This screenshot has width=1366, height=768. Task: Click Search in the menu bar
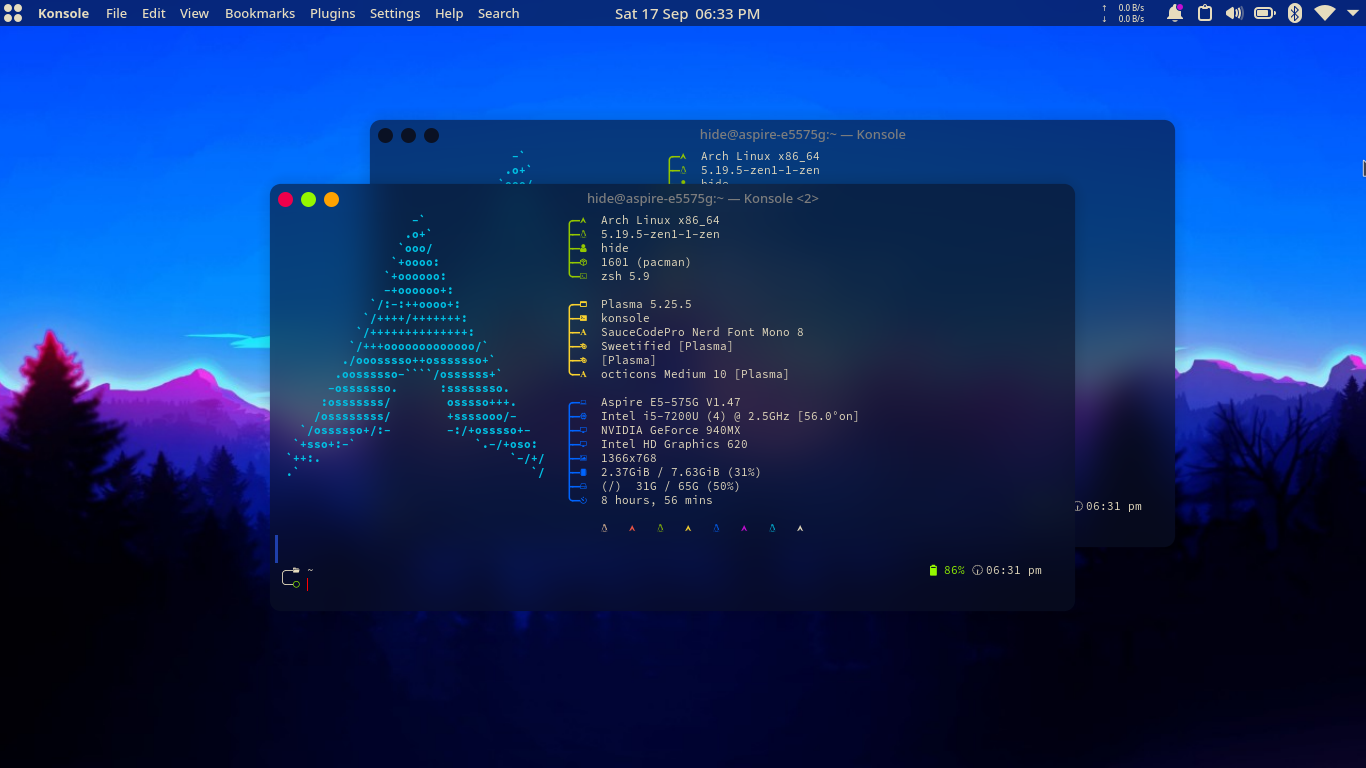pyautogui.click(x=498, y=13)
